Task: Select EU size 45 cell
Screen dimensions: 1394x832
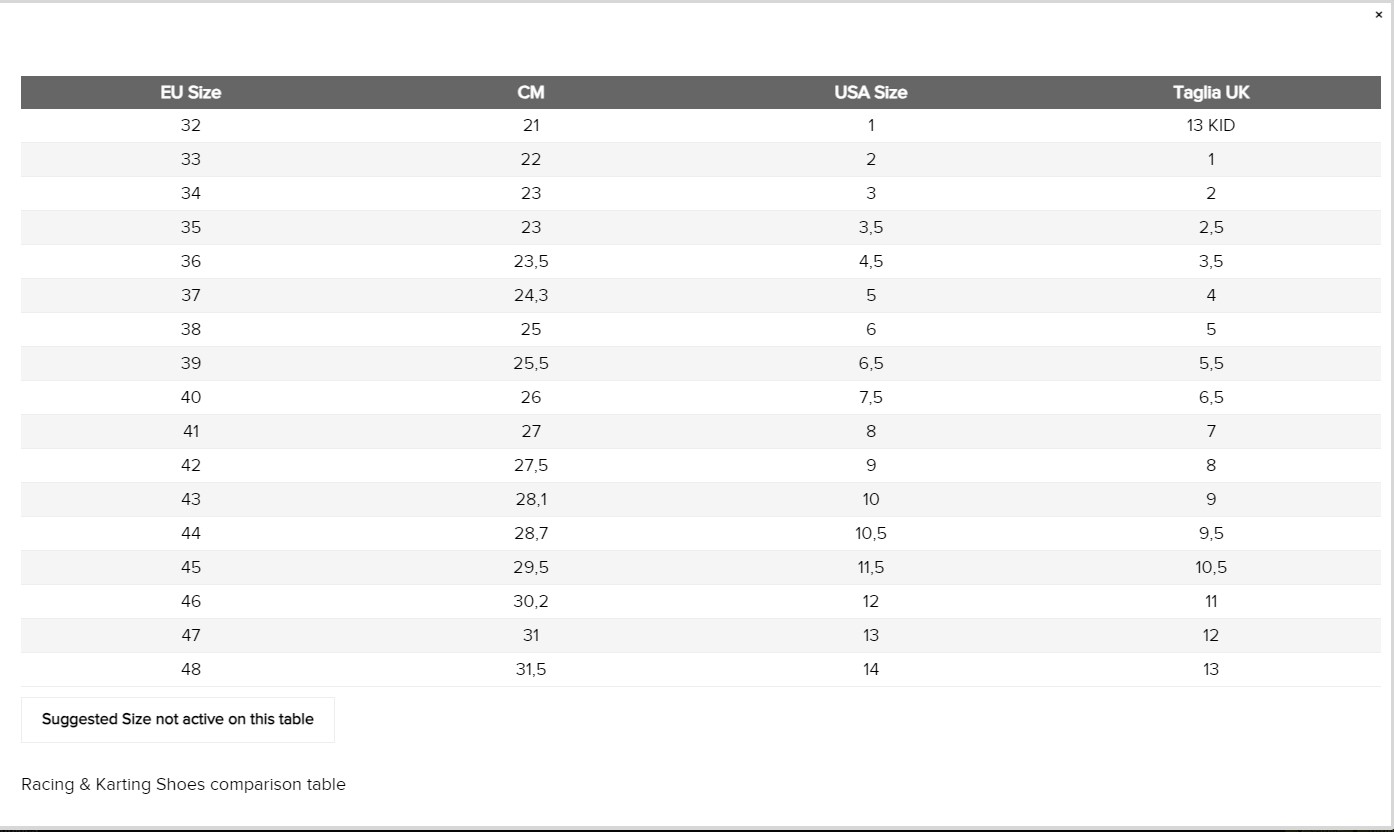Action: click(191, 568)
